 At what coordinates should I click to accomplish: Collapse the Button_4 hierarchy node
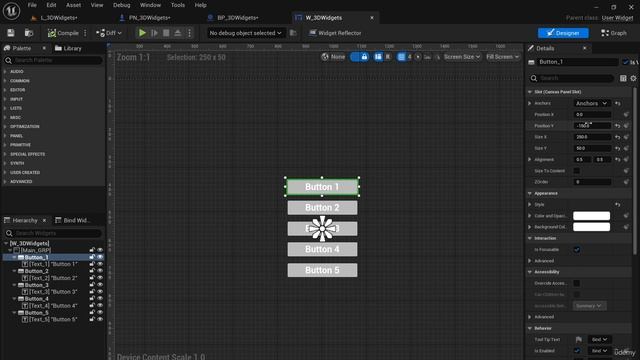point(14,299)
